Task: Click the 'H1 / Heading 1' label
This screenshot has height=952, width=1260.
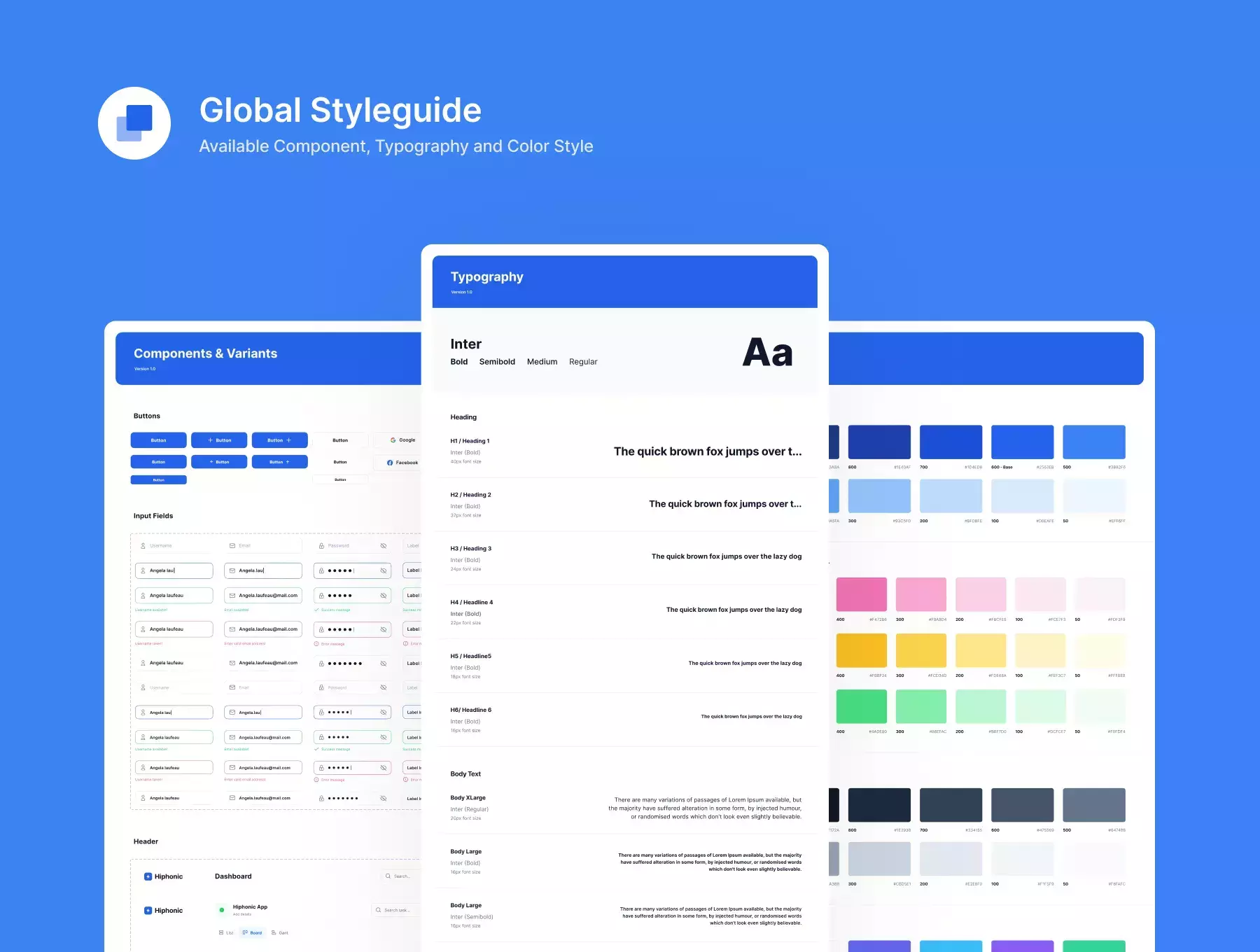Action: (x=470, y=441)
